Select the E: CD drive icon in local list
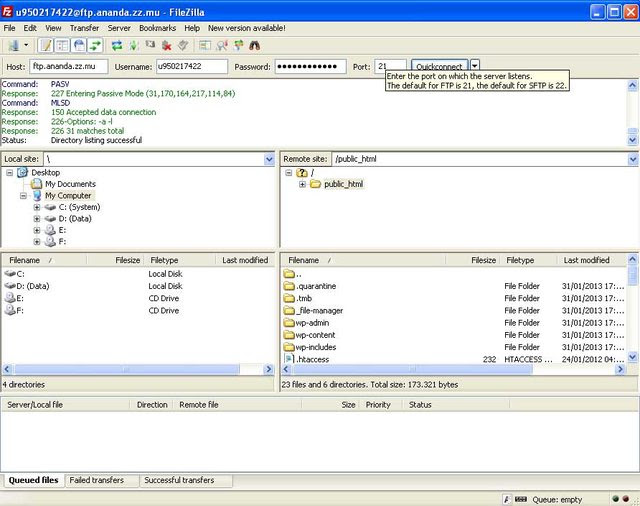 10,298
